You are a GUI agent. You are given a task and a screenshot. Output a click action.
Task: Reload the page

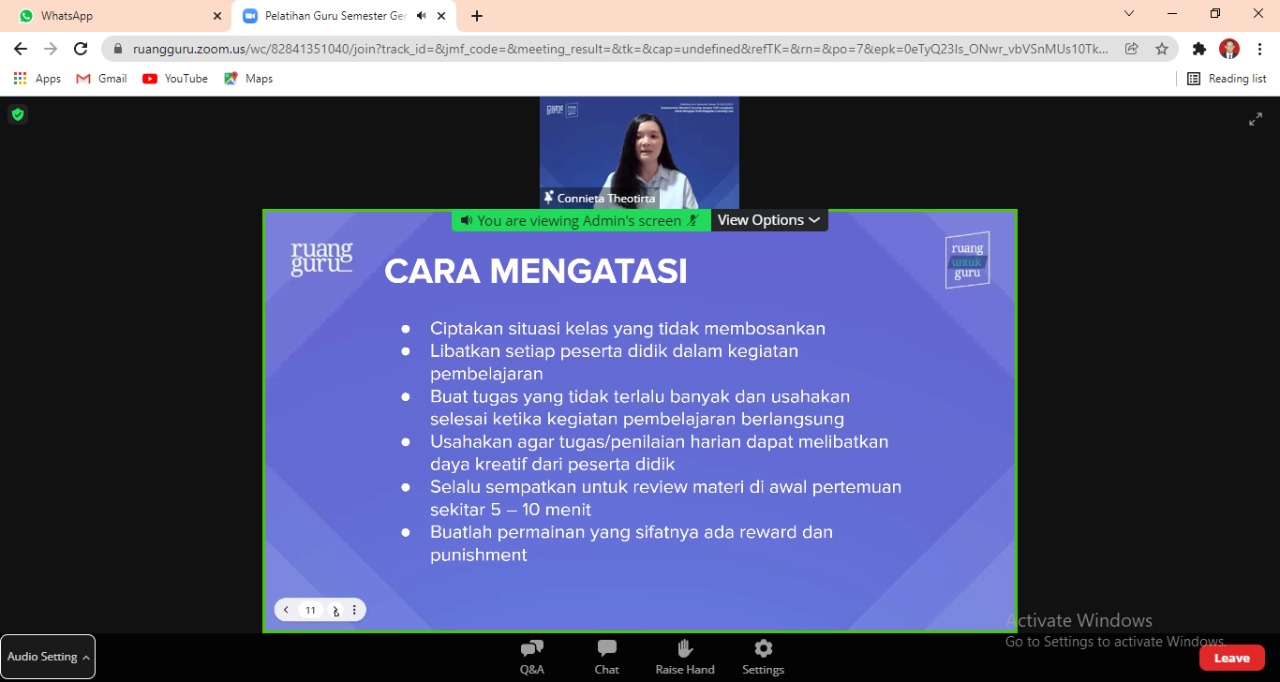pos(81,48)
